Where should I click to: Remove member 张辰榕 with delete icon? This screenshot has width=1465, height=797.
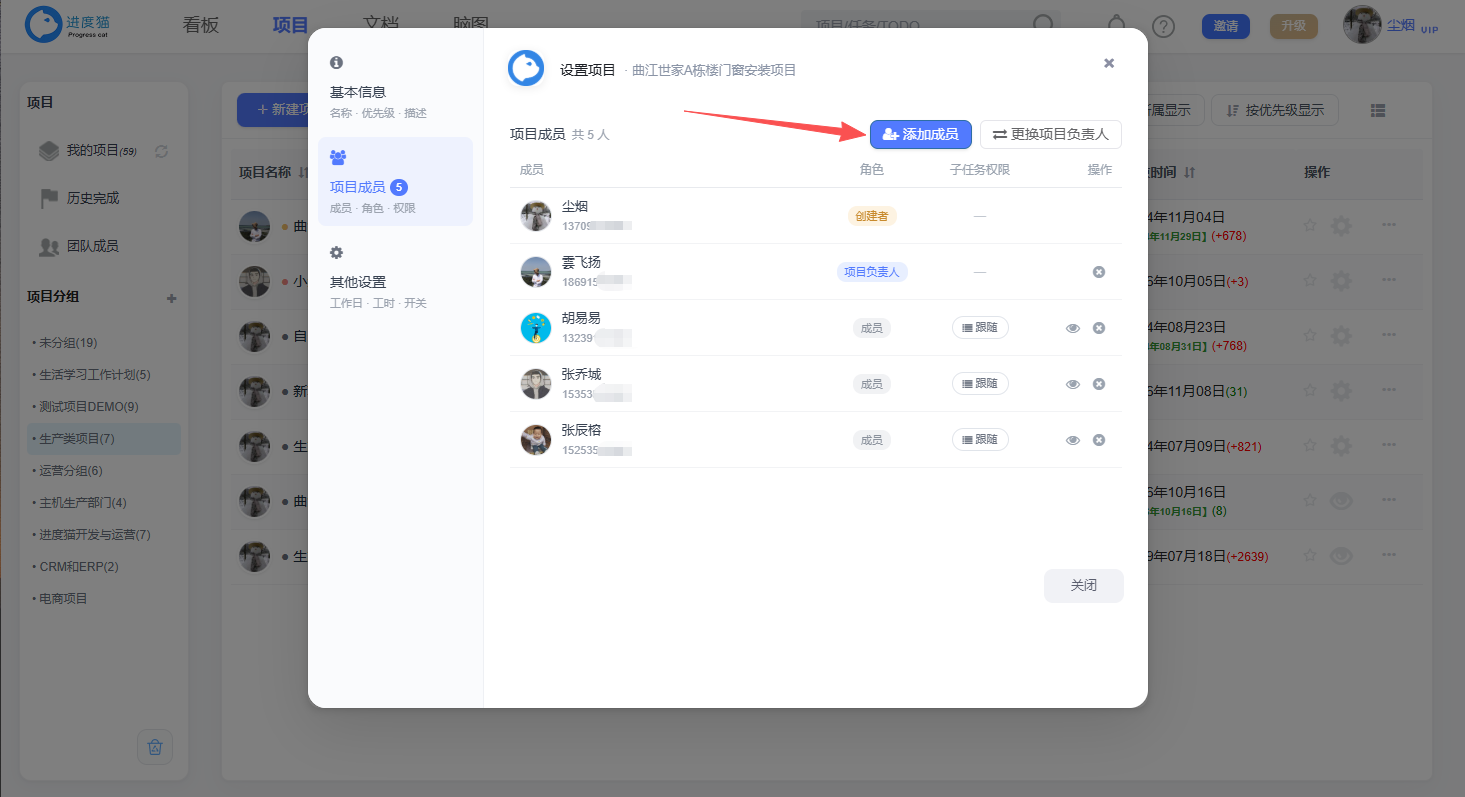[1098, 440]
